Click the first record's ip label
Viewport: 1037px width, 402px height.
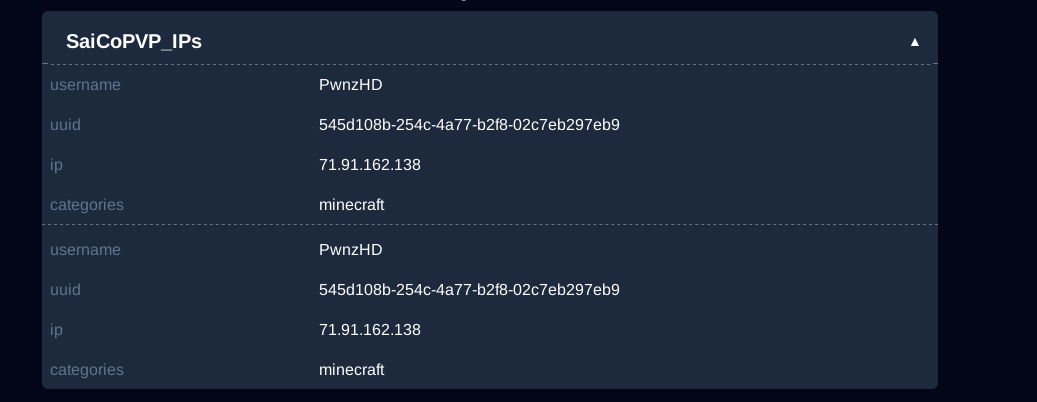[x=56, y=165]
